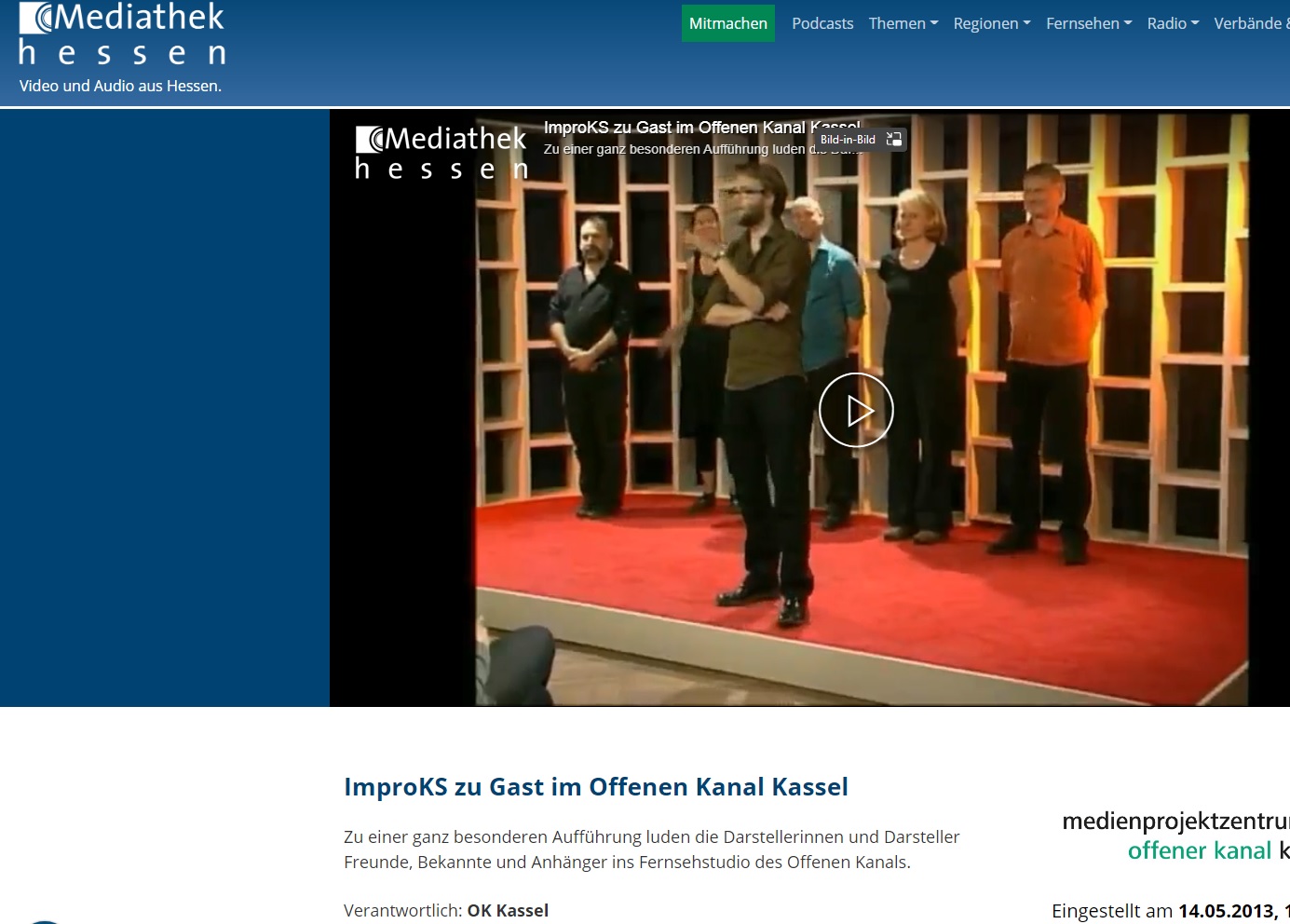Image resolution: width=1290 pixels, height=924 pixels.
Task: Expand the Themen dropdown menu
Action: pyautogui.click(x=903, y=23)
